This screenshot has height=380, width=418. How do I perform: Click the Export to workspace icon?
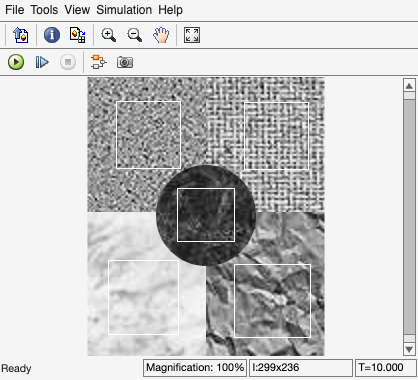[21, 35]
